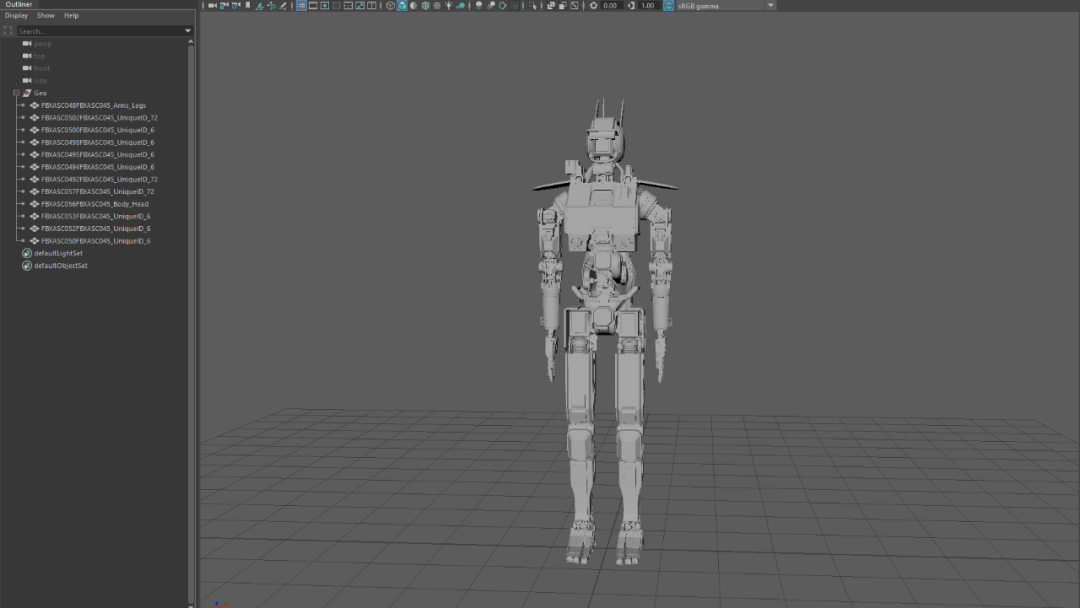The height and width of the screenshot is (608, 1080).
Task: Open the sRGB gamma view transform dropdown
Action: pos(770,6)
